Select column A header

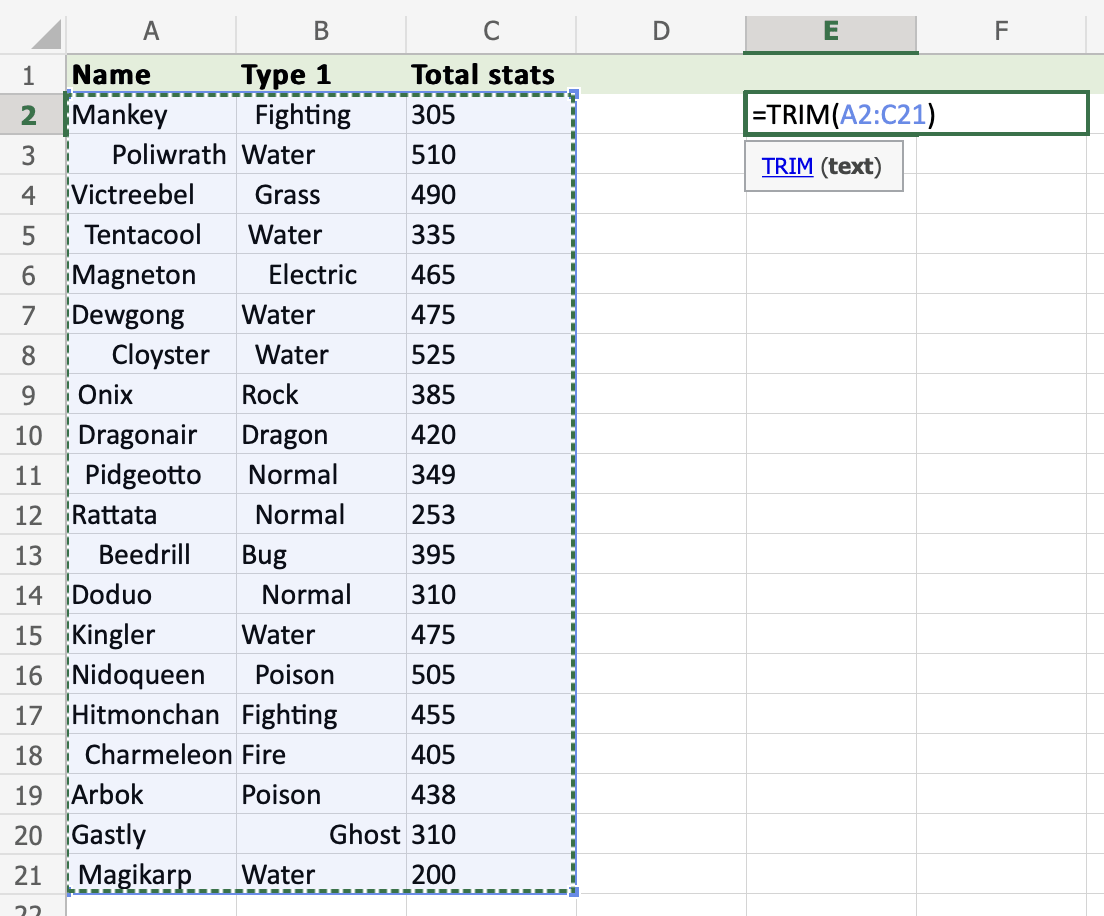pos(151,32)
